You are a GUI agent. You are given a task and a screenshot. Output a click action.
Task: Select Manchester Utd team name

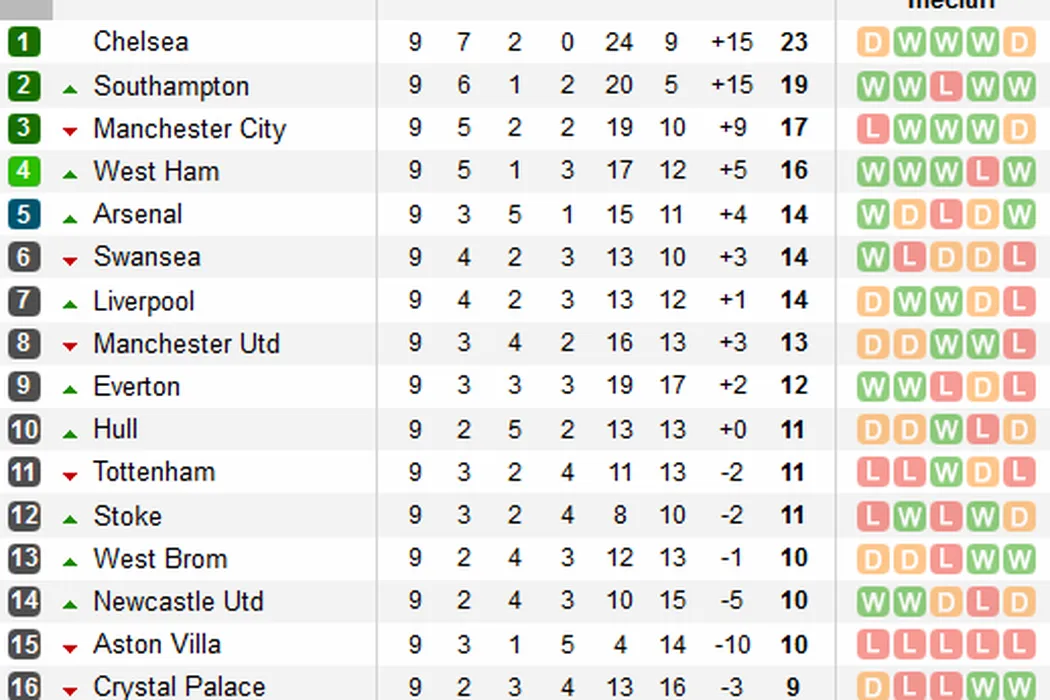(186, 343)
